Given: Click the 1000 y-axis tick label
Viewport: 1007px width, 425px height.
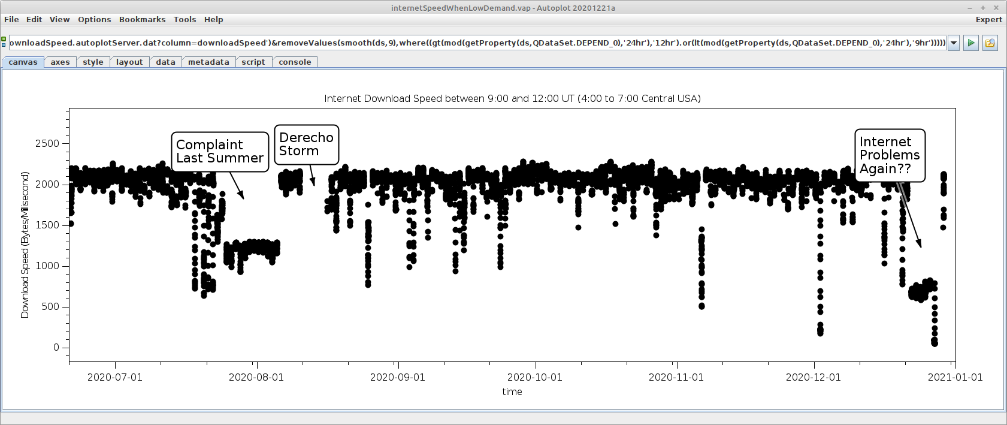Looking at the screenshot, I should pyautogui.click(x=50, y=266).
